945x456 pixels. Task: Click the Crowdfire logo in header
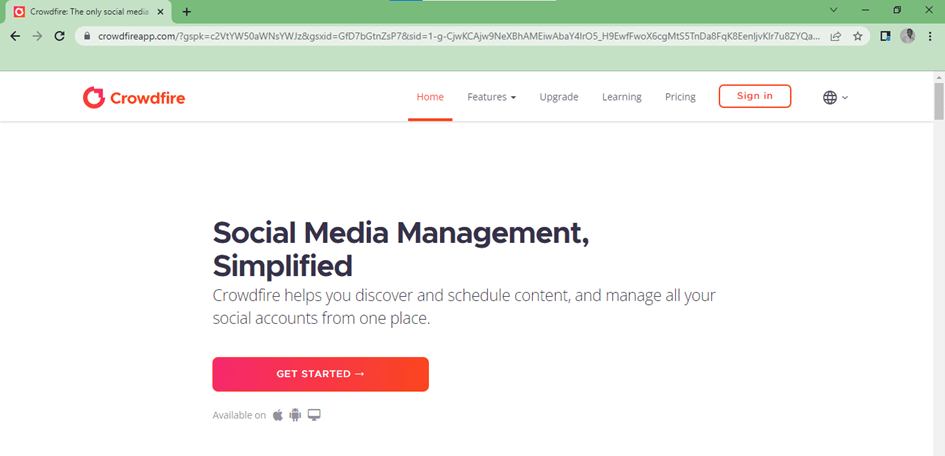(x=134, y=98)
